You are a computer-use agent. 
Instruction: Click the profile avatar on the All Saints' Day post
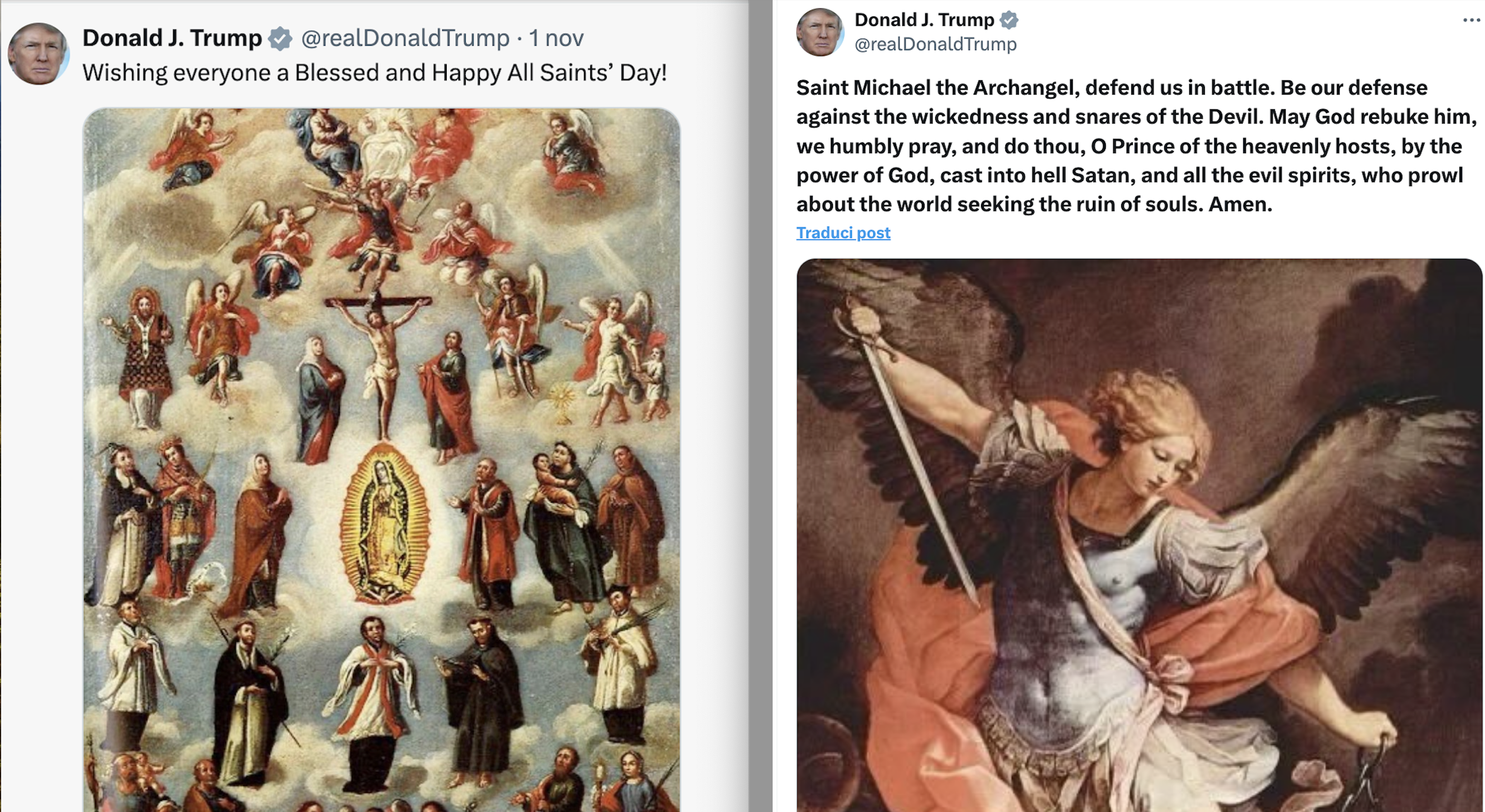point(38,53)
